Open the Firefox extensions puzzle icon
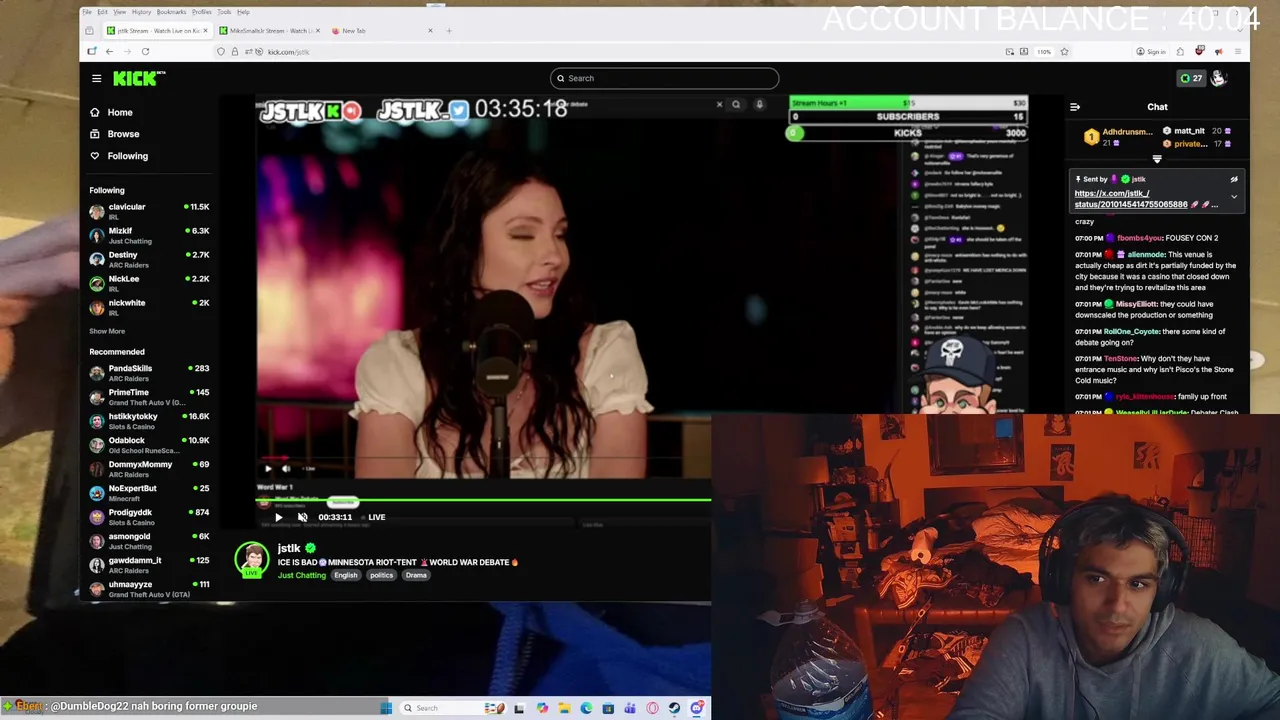1280x720 pixels. point(1181,51)
